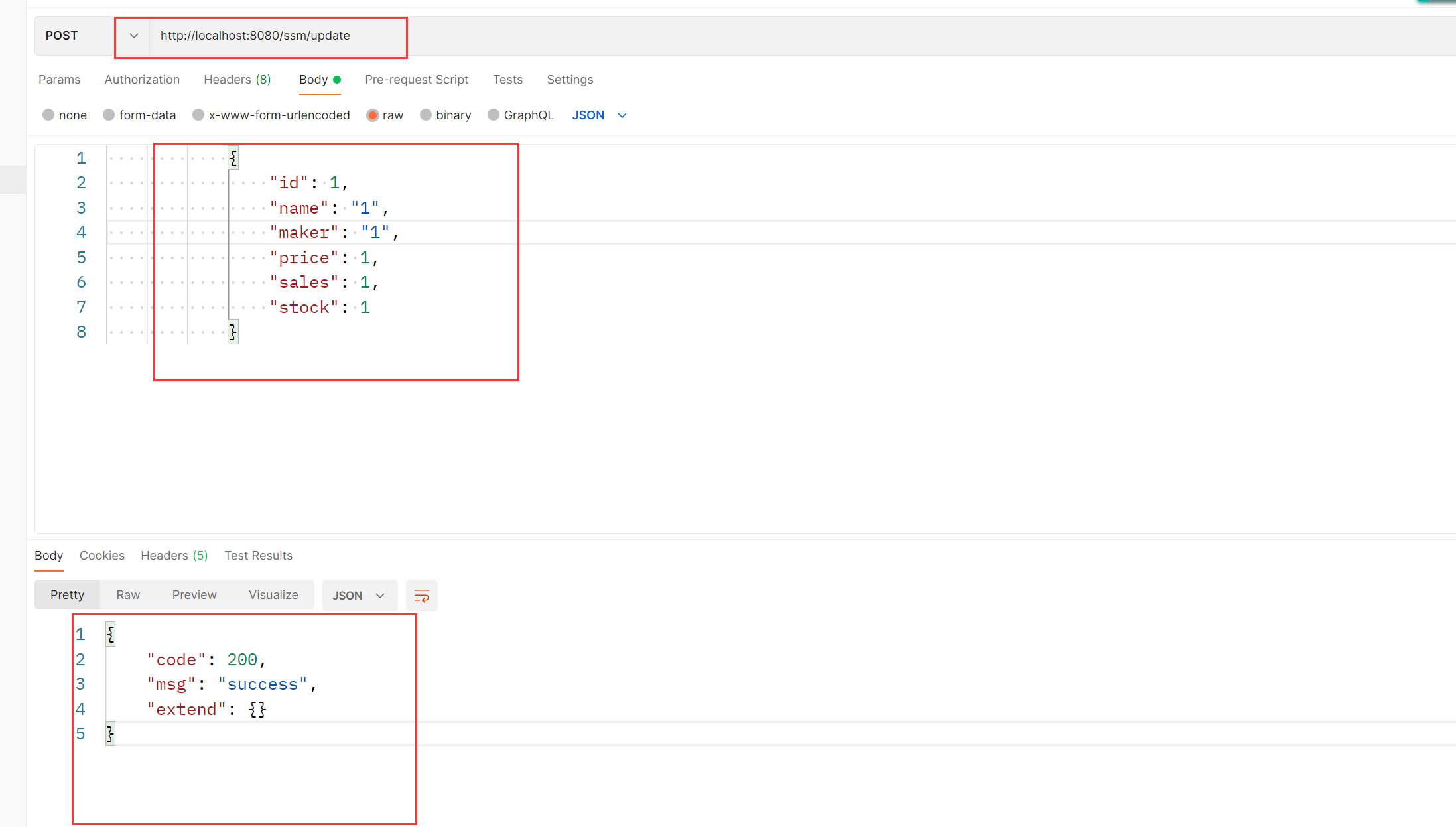
Task: Edit the request URL field
Action: coord(803,36)
